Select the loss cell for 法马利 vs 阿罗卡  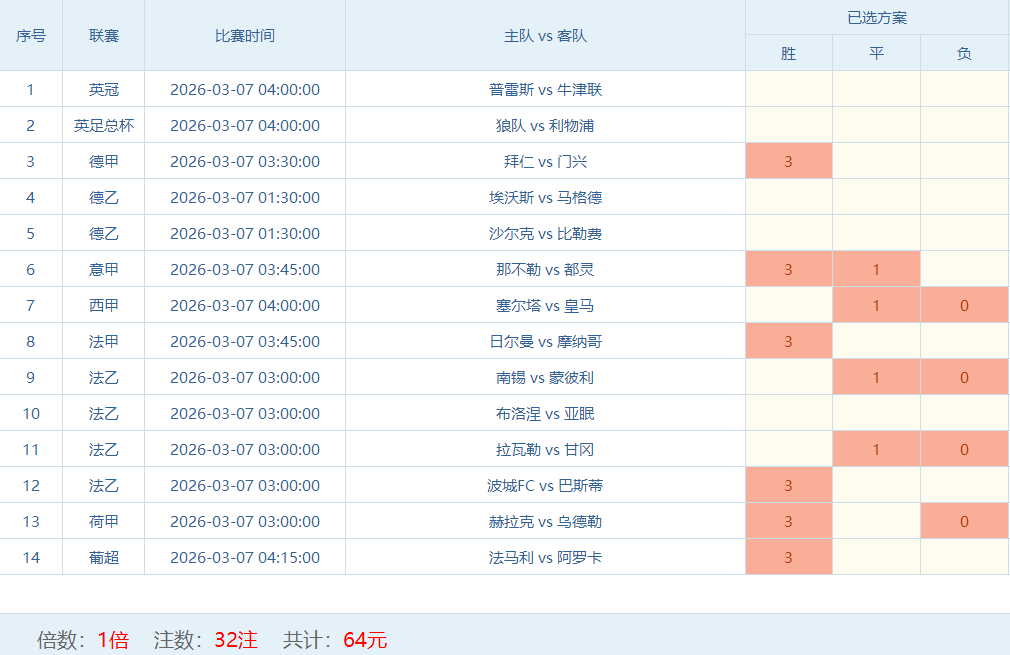(x=964, y=557)
